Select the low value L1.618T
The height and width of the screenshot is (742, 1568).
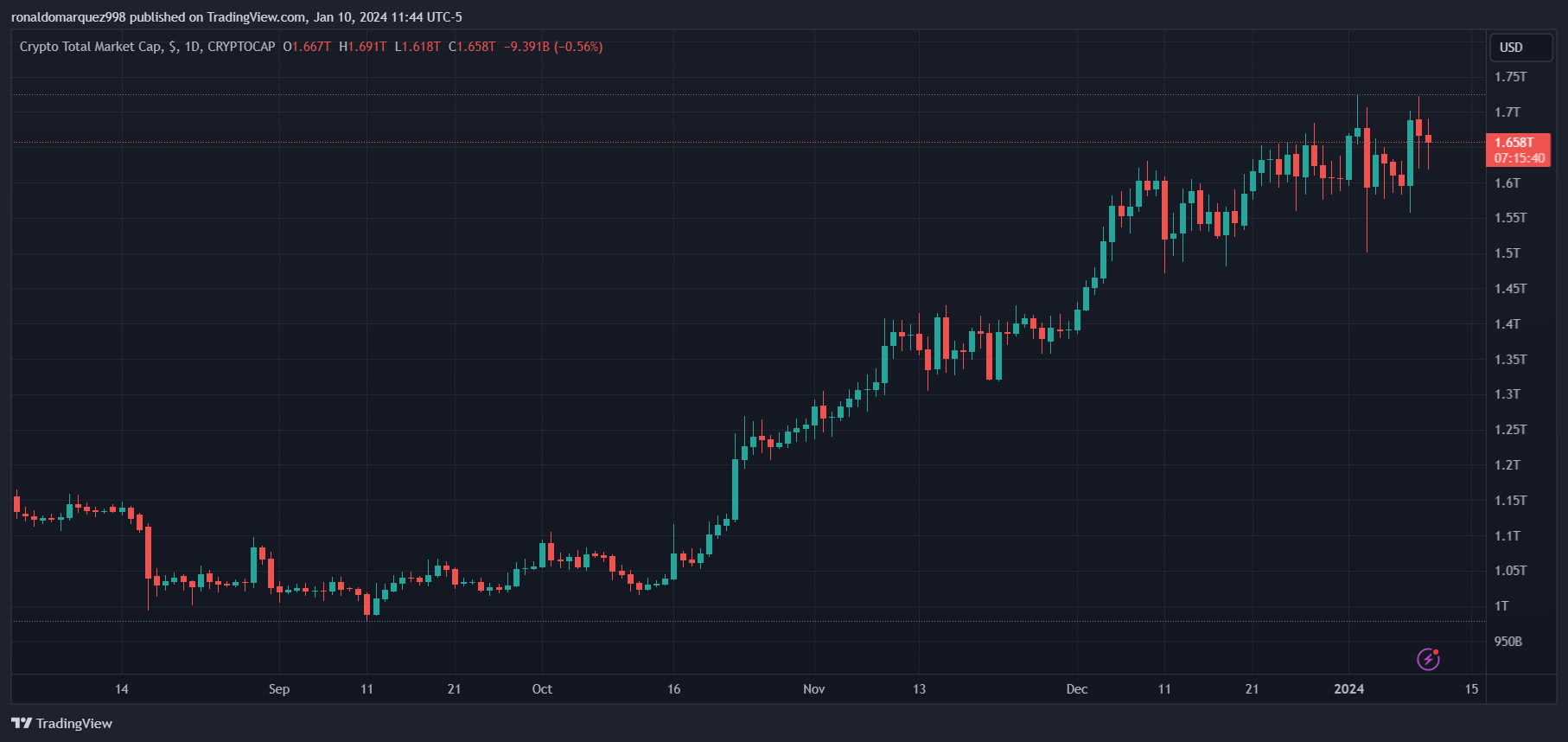click(417, 47)
